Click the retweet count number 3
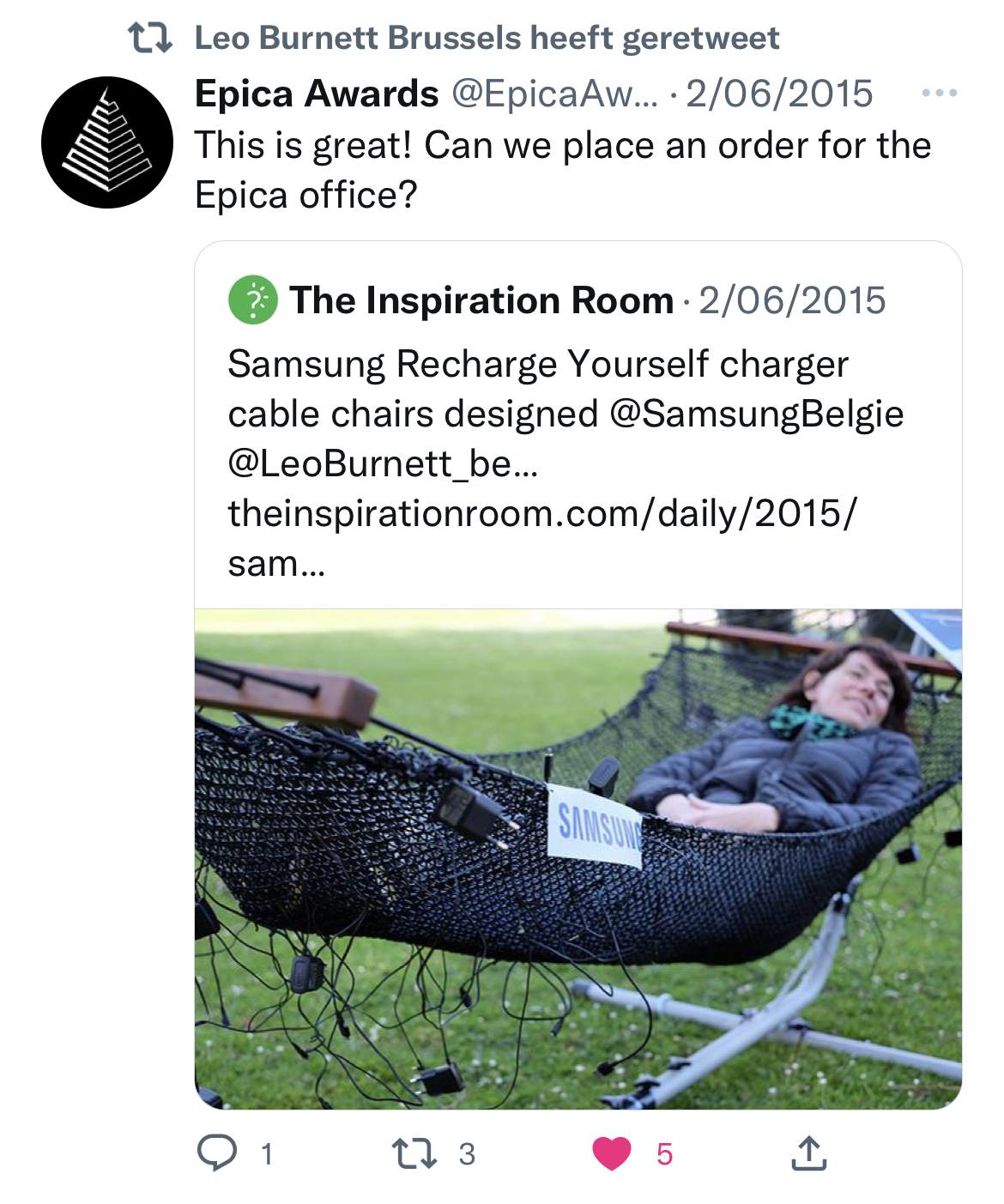Image resolution: width=1004 pixels, height=1204 pixels. click(467, 1154)
